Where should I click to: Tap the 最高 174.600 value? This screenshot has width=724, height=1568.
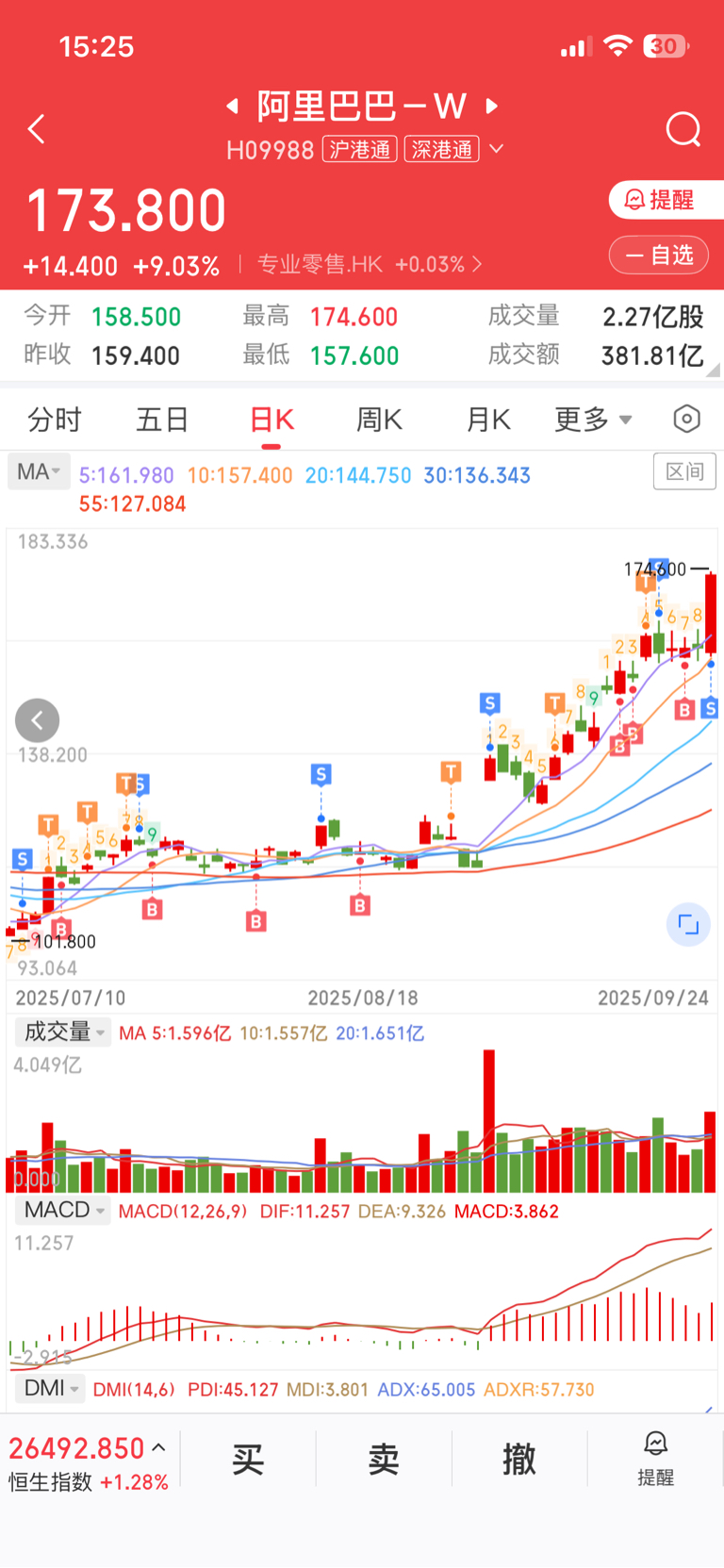pyautogui.click(x=354, y=317)
